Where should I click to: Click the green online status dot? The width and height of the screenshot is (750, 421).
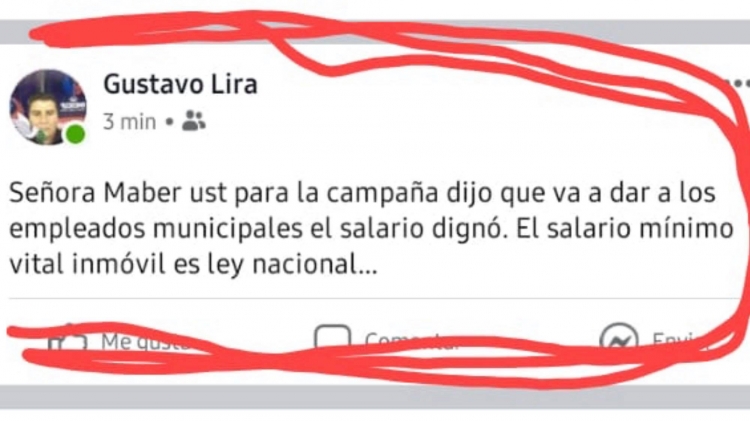tap(75, 134)
